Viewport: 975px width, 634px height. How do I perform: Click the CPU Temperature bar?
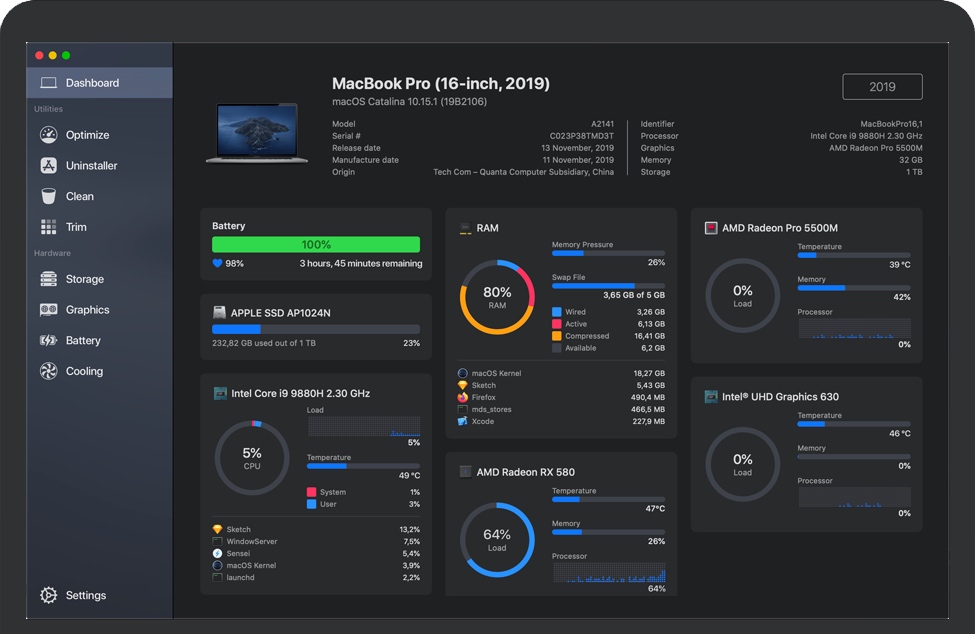point(363,466)
